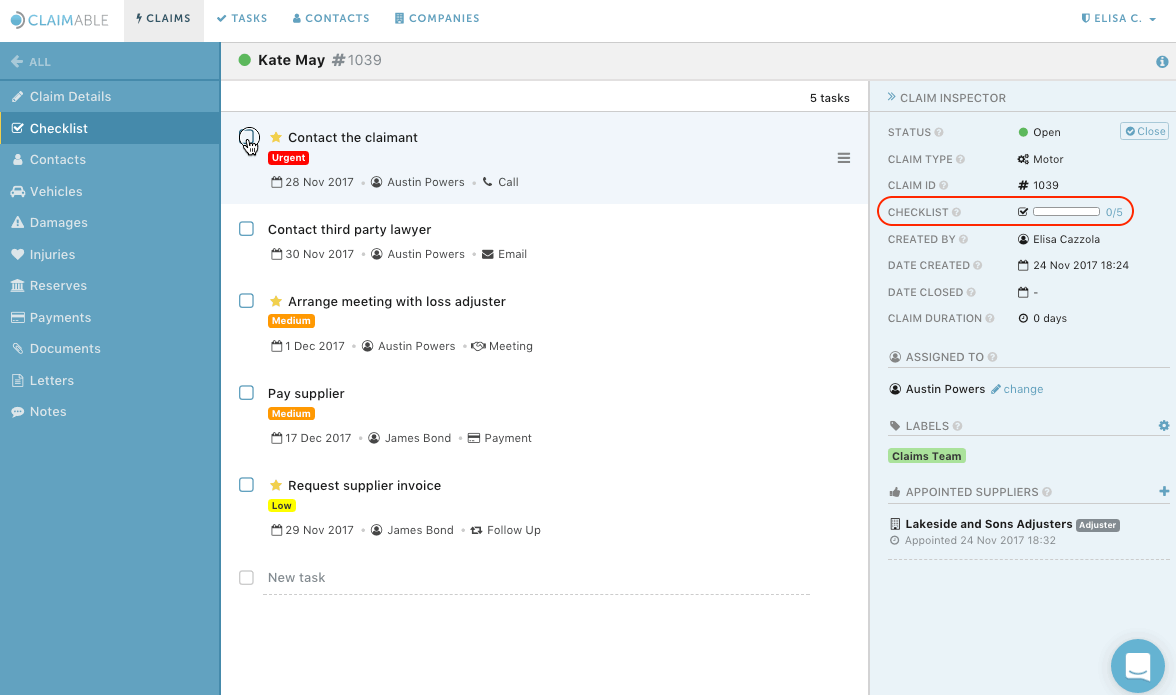1176x695 pixels.
Task: Check off Contact third party lawyer task
Action: pyautogui.click(x=247, y=229)
